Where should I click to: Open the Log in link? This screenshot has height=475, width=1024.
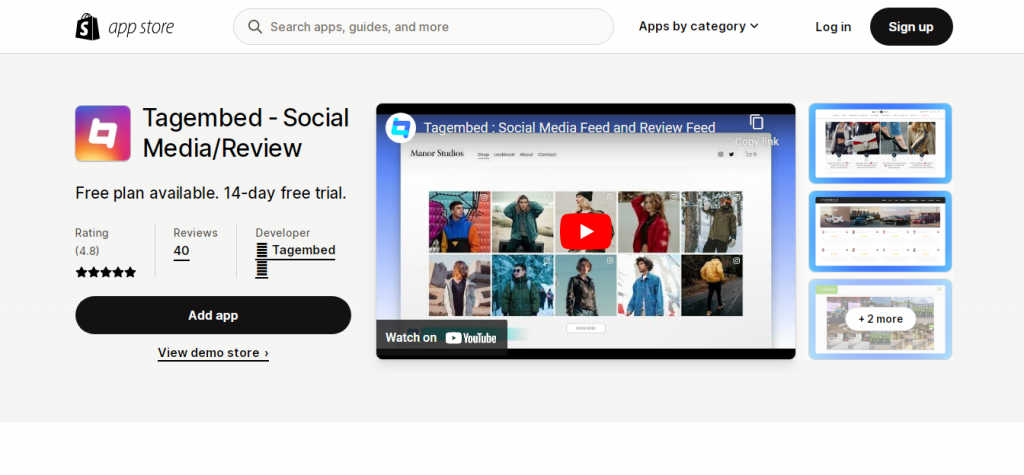pyautogui.click(x=833, y=27)
